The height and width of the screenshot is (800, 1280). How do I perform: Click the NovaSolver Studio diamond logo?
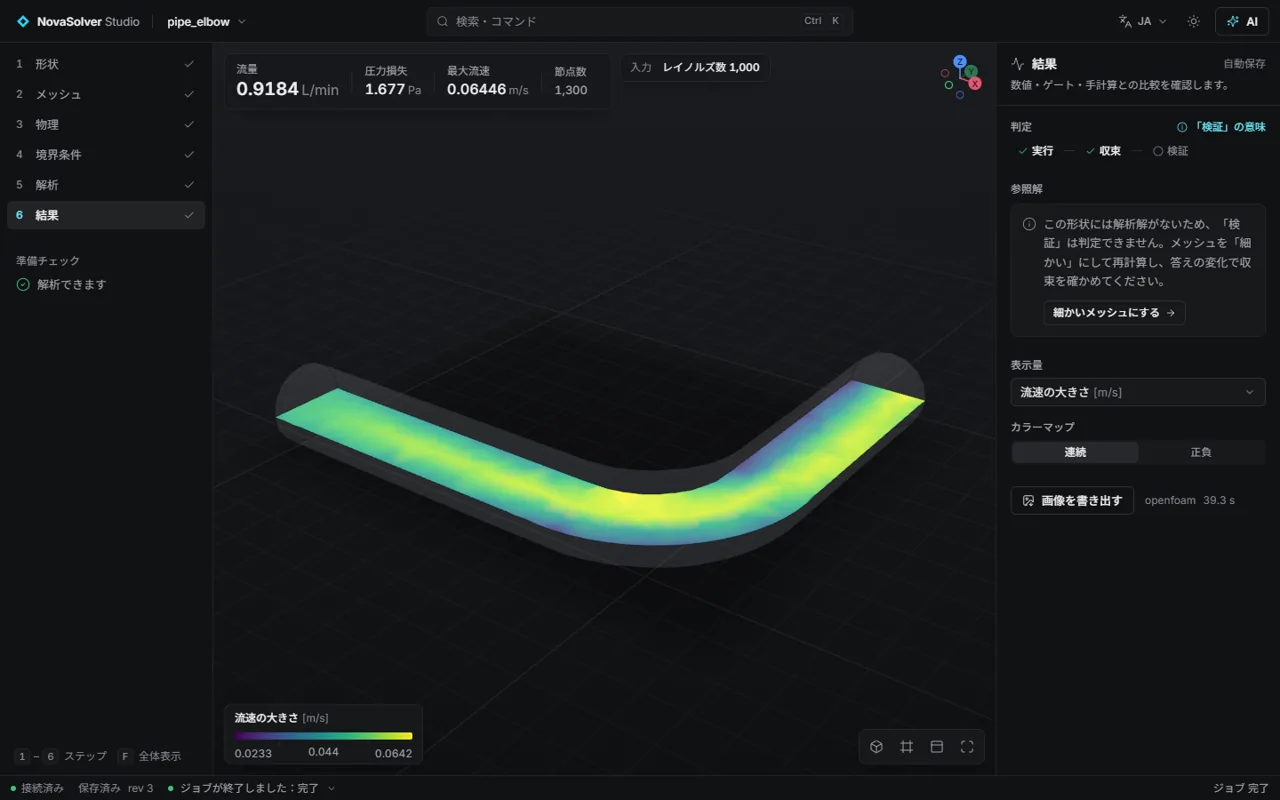point(23,21)
